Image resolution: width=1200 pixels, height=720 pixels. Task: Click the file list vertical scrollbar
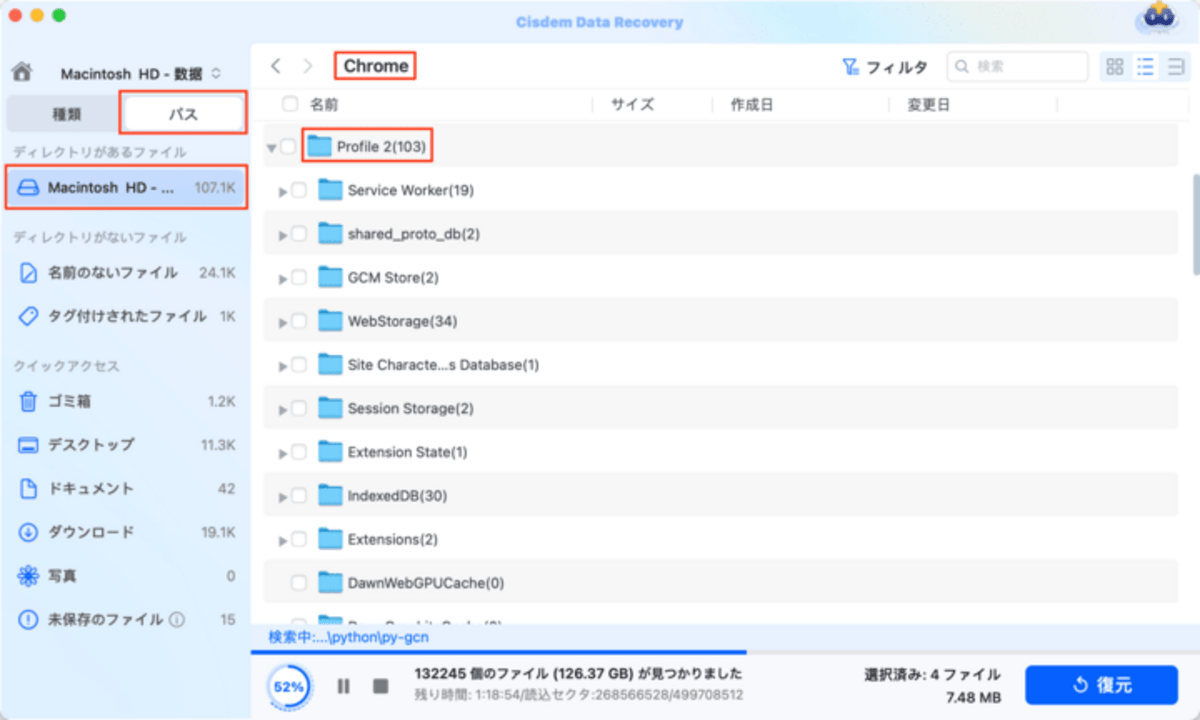(1194, 225)
